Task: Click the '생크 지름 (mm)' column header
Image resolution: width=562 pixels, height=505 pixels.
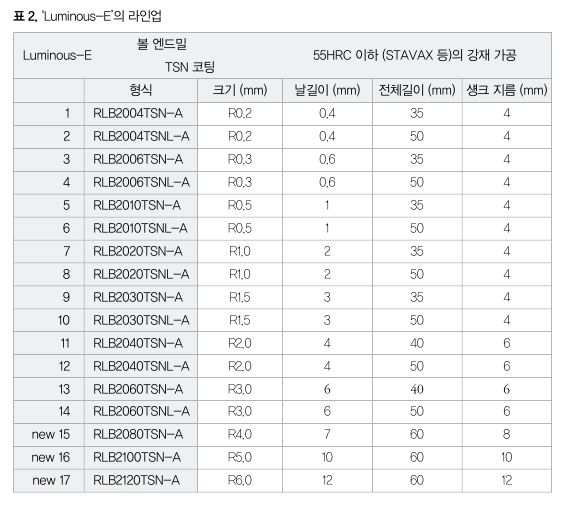Action: pyautogui.click(x=507, y=90)
